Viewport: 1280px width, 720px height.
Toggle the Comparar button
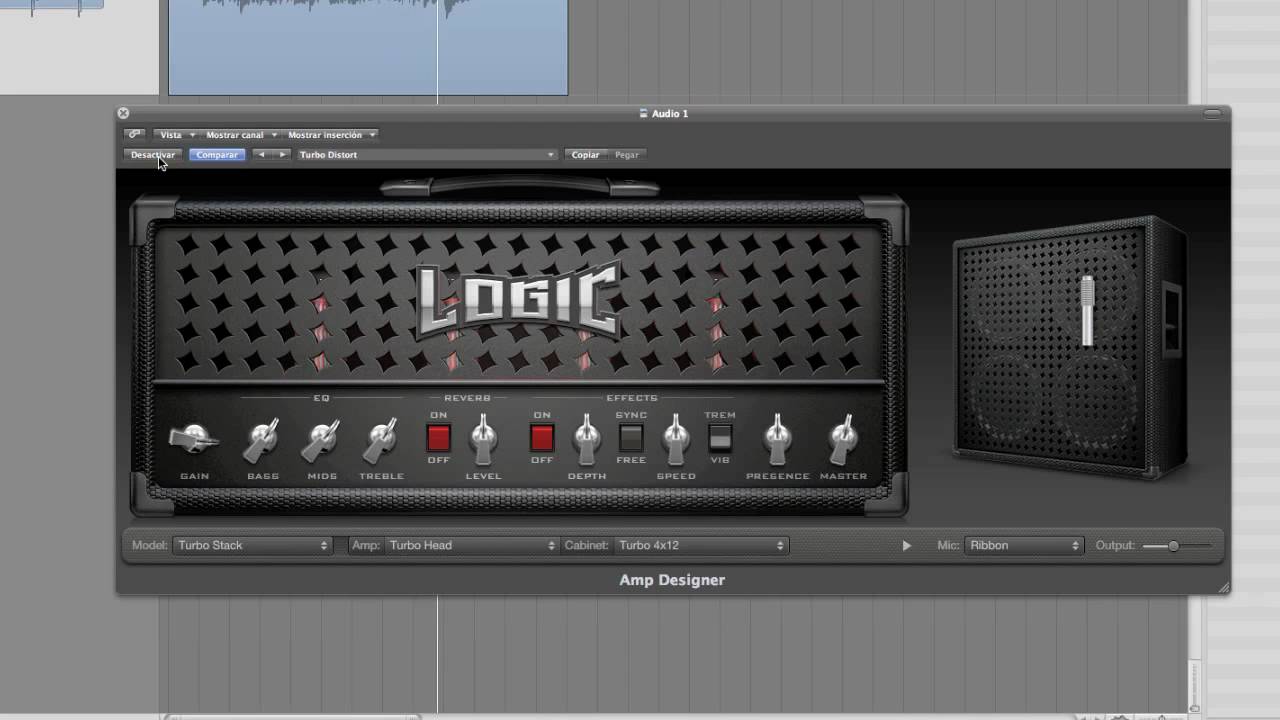(x=217, y=155)
